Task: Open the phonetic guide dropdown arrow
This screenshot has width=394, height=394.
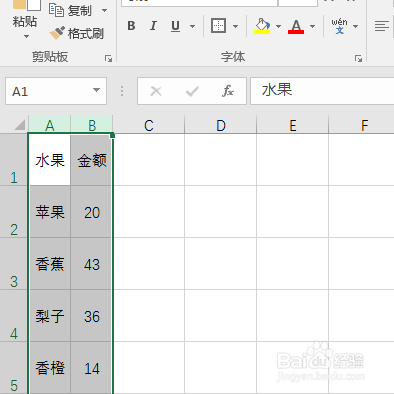Action: pos(356,26)
